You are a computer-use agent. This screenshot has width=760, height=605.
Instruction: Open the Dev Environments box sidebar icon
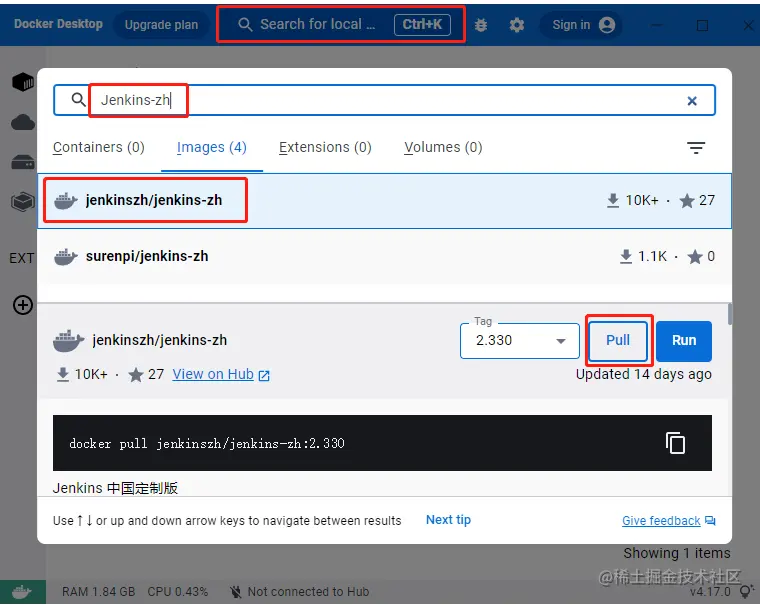coord(23,202)
